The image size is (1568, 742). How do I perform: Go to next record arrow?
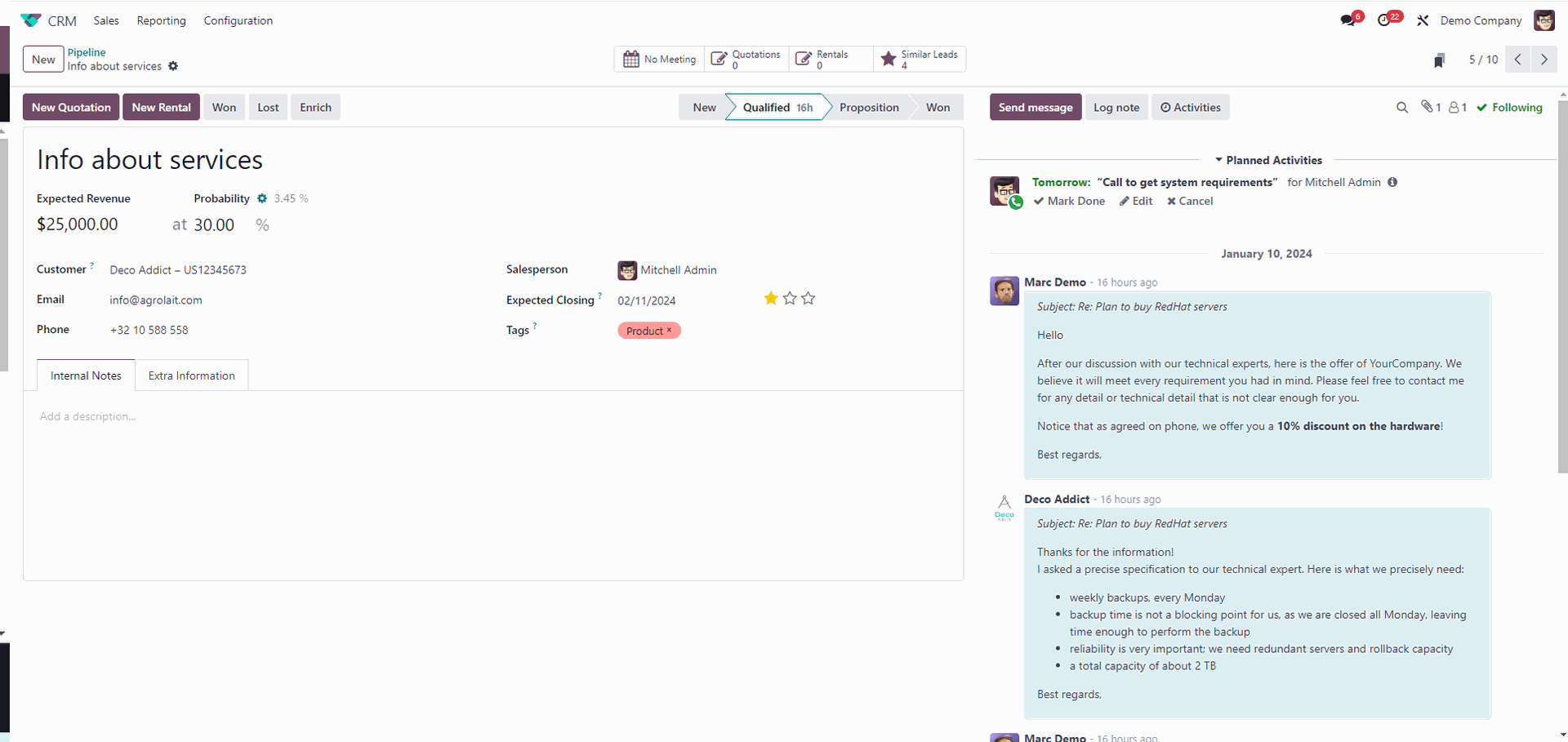point(1543,60)
